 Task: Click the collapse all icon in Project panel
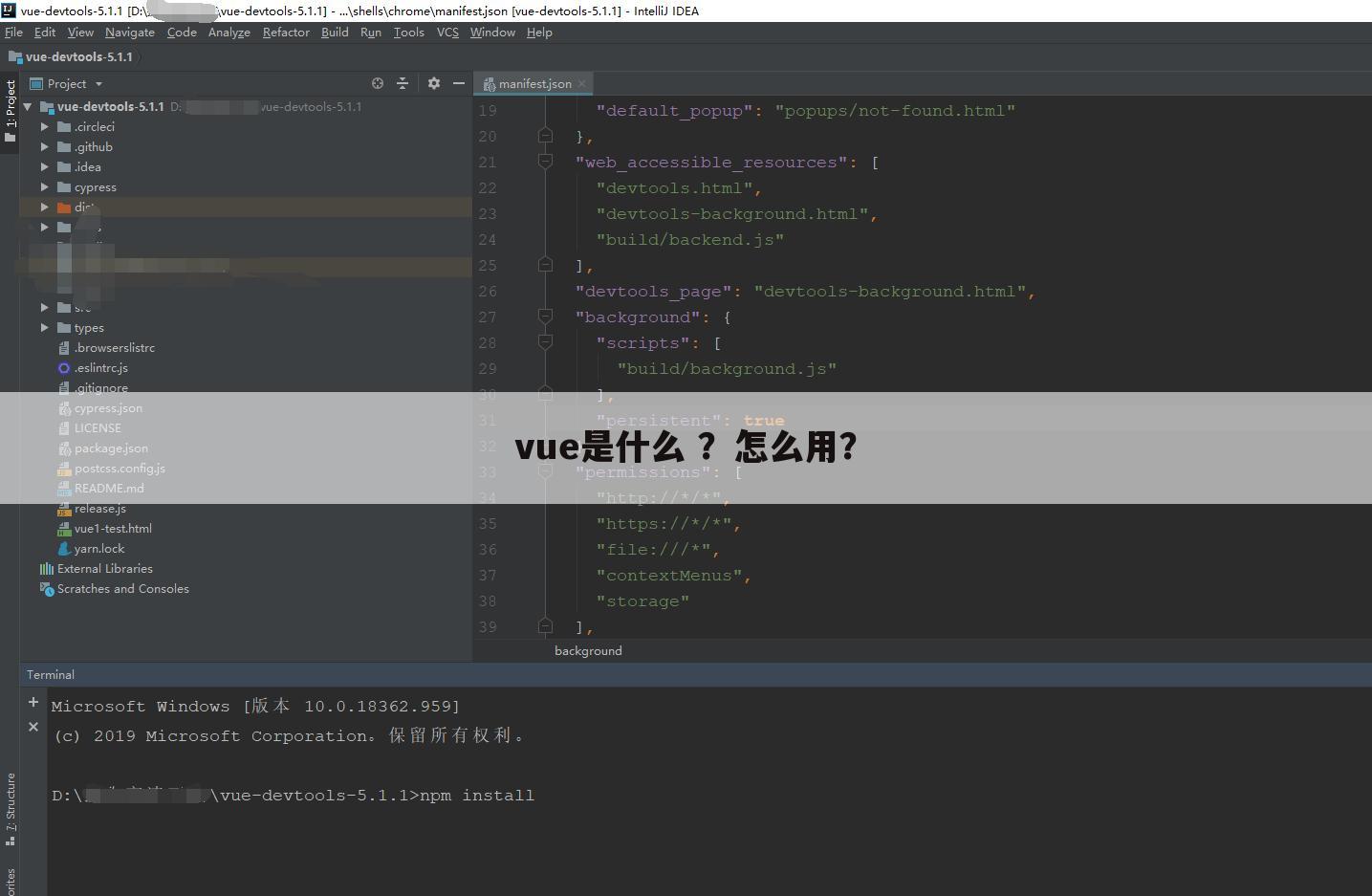point(403,83)
